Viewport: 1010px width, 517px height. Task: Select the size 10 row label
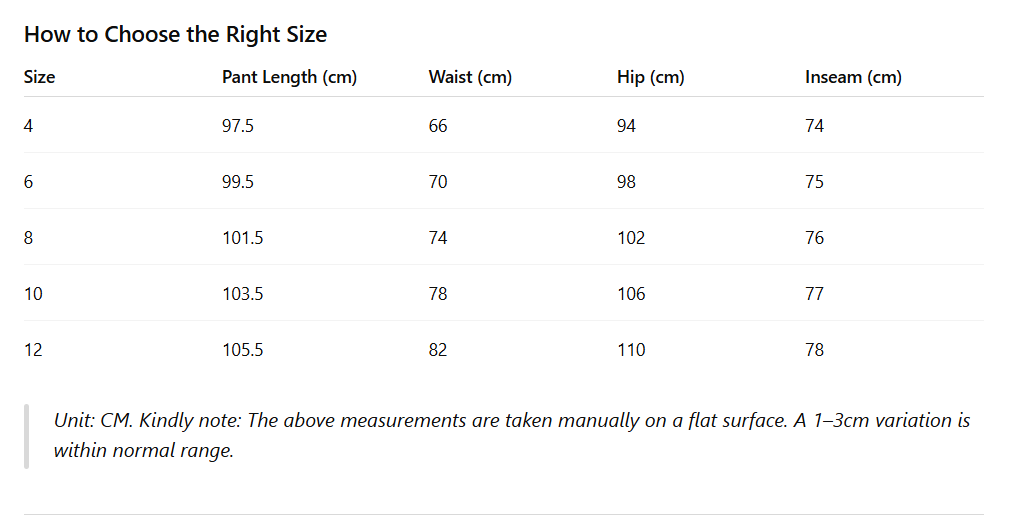(x=33, y=294)
